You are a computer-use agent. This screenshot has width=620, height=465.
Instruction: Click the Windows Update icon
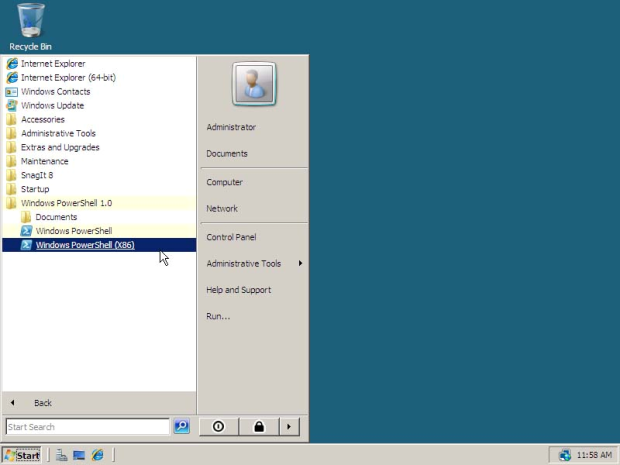pyautogui.click(x=12, y=106)
